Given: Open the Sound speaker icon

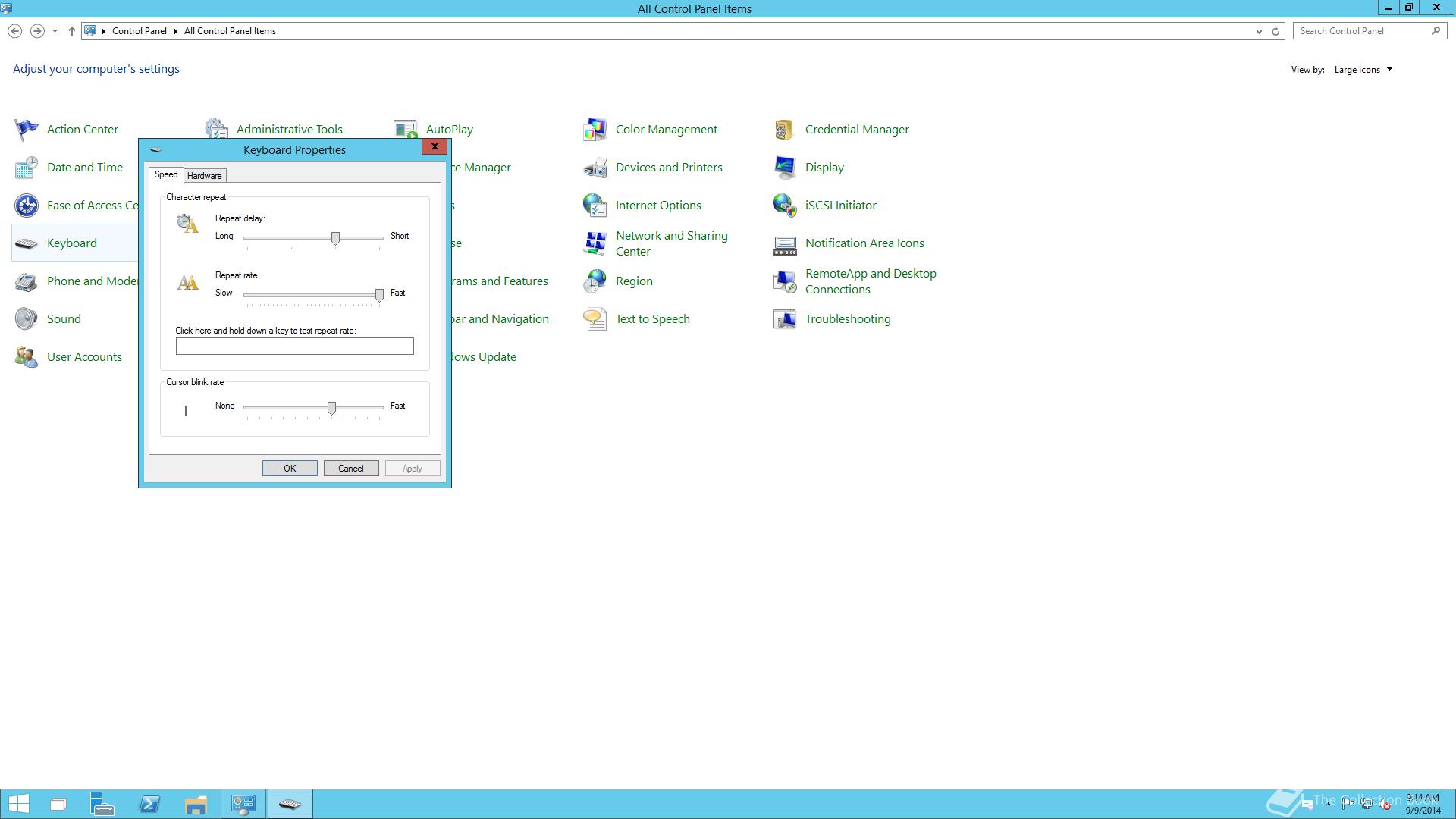Looking at the screenshot, I should [26, 319].
